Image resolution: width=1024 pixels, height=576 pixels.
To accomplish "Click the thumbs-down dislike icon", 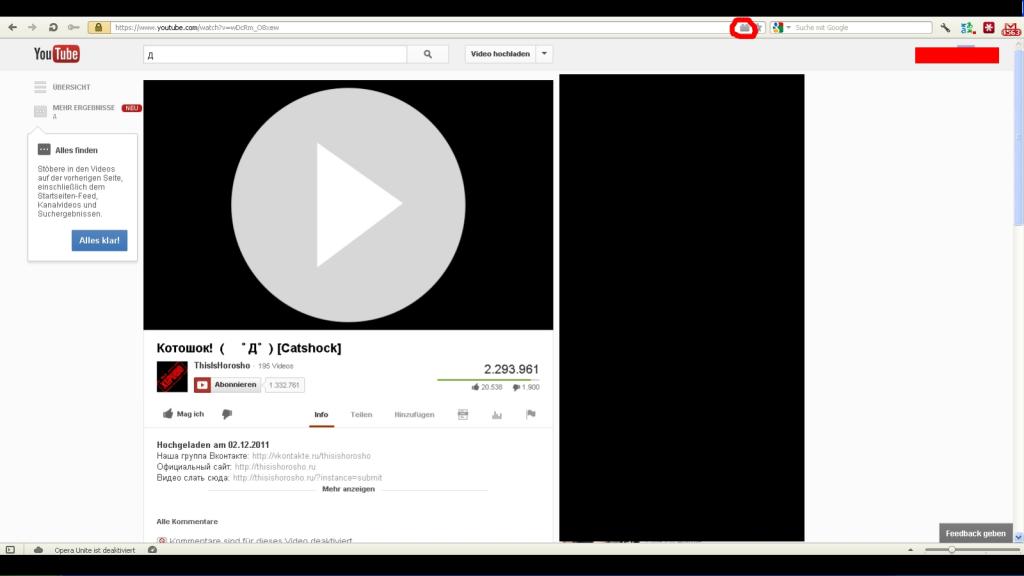I will pyautogui.click(x=227, y=414).
